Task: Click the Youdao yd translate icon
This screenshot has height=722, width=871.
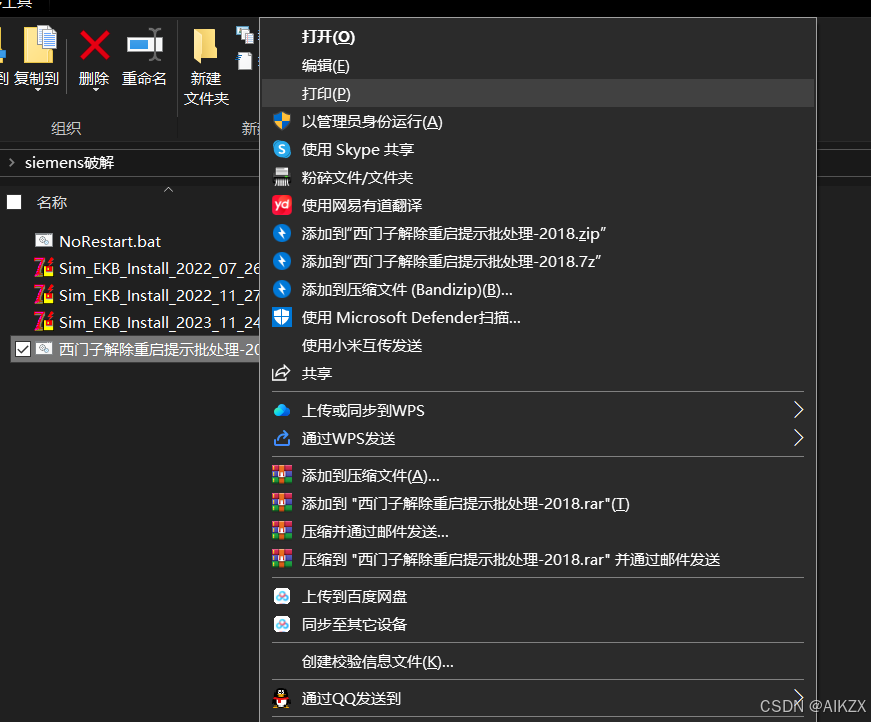Action: pos(282,205)
